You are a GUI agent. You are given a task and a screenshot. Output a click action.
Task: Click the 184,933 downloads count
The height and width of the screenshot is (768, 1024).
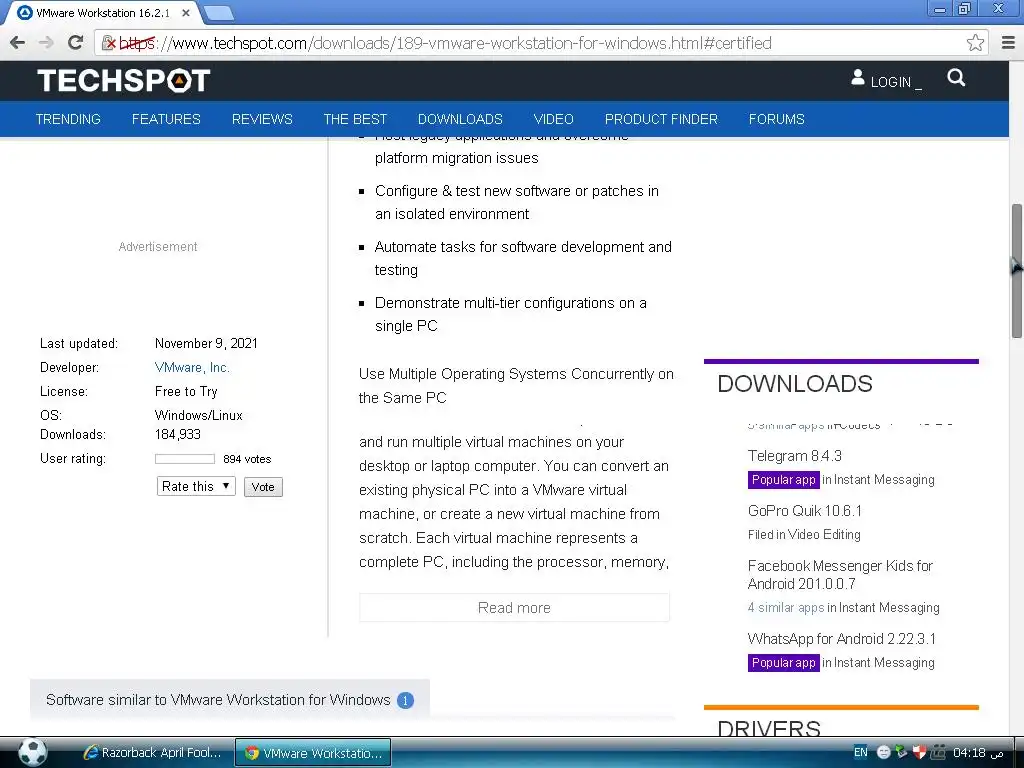point(178,434)
